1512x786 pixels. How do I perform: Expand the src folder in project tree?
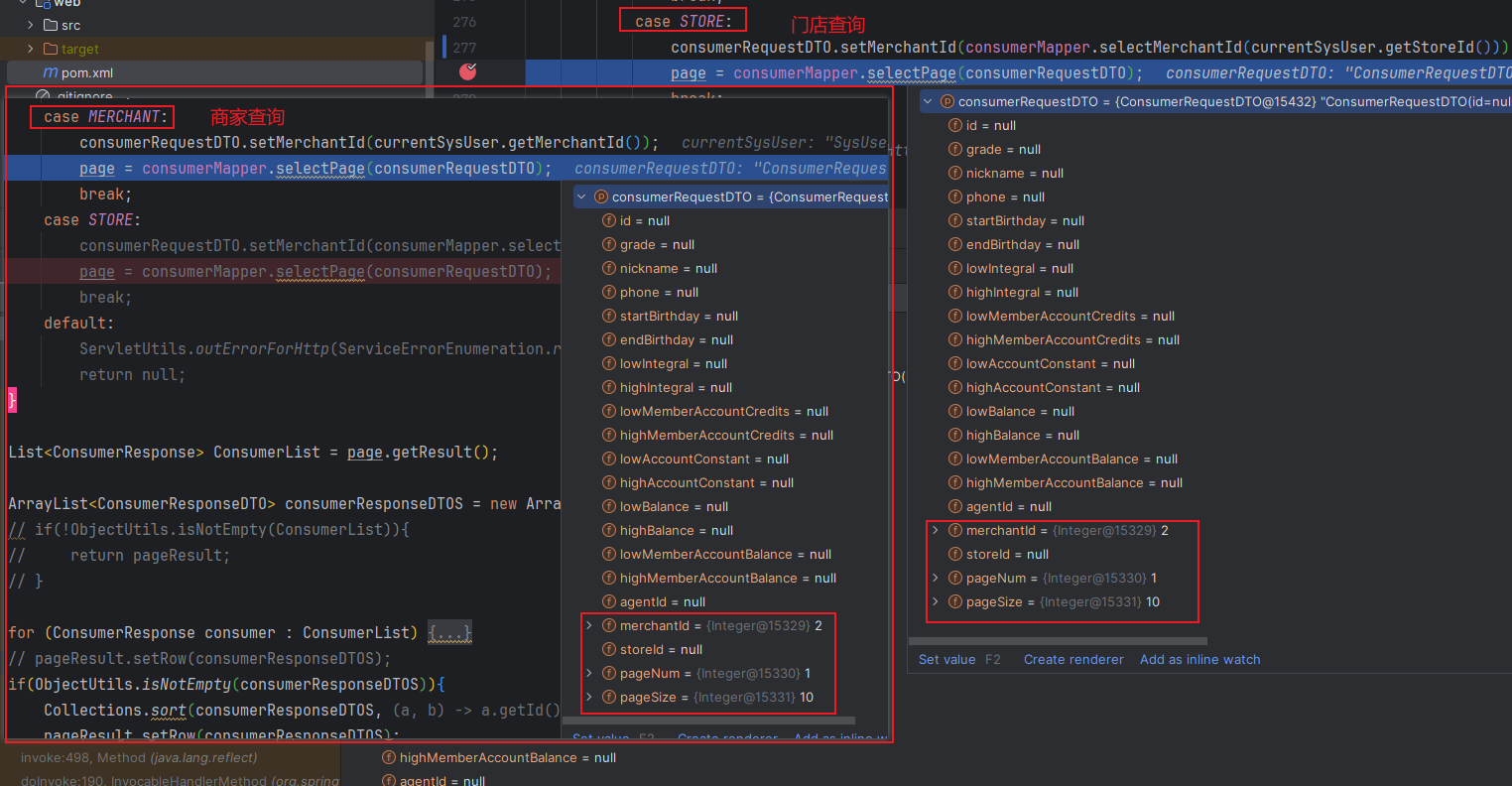(x=31, y=25)
